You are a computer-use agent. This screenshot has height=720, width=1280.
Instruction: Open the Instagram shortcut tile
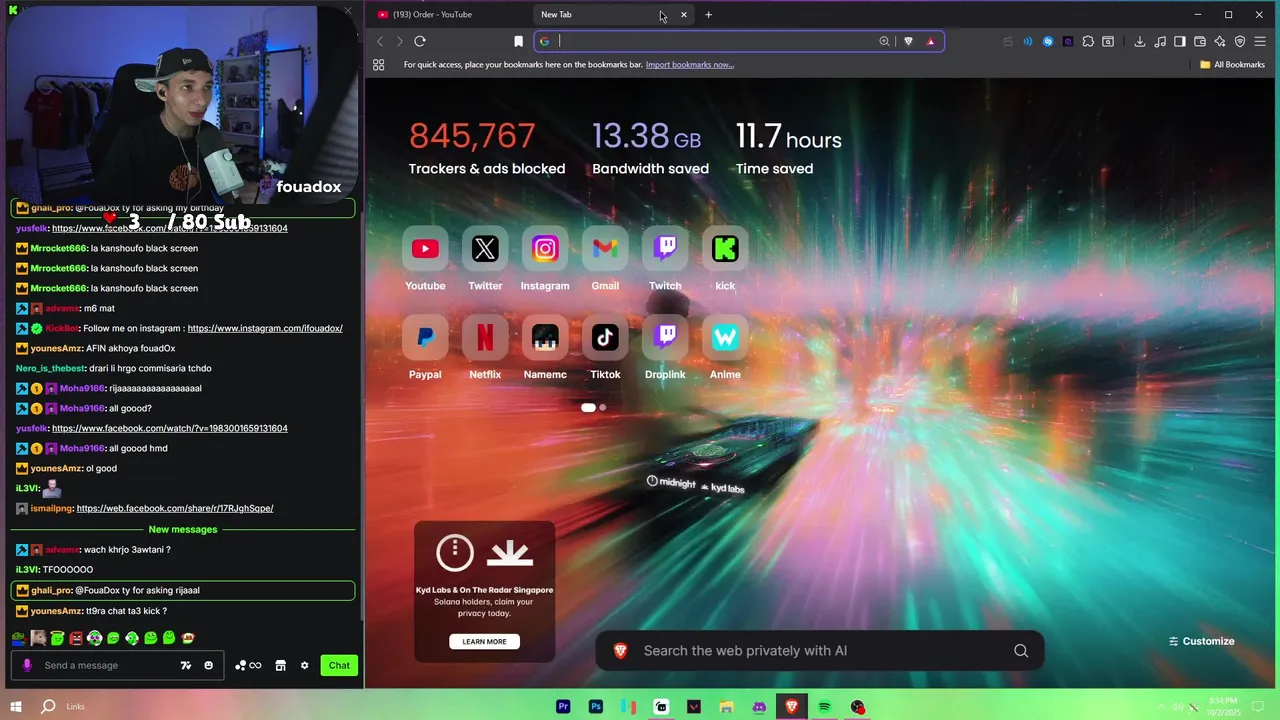tap(545, 258)
